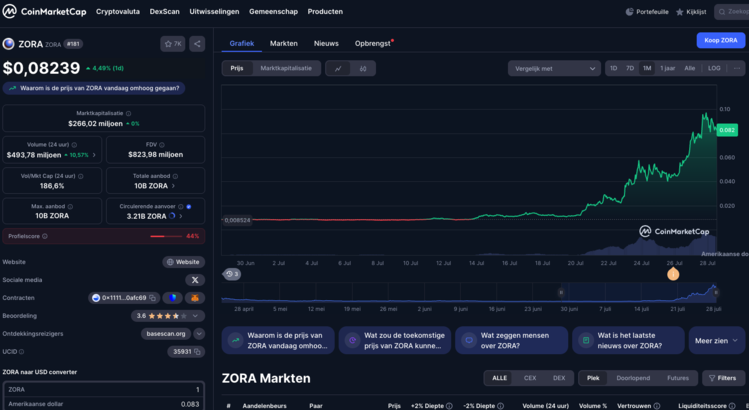Open the Website link button
Viewport: 749px width, 410px height.
183,262
